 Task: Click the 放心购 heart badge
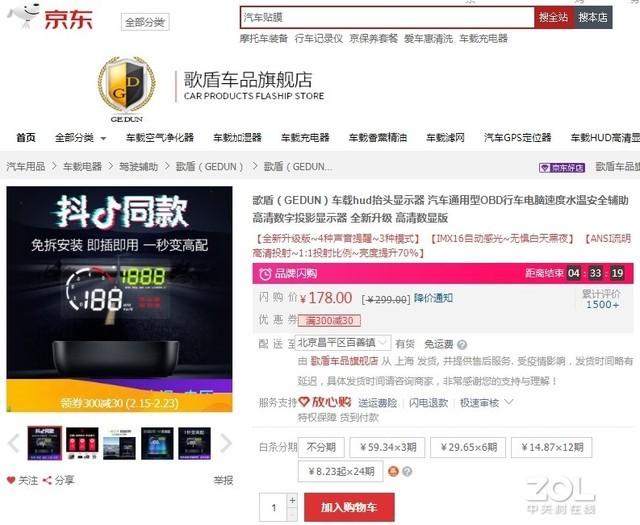[325, 402]
